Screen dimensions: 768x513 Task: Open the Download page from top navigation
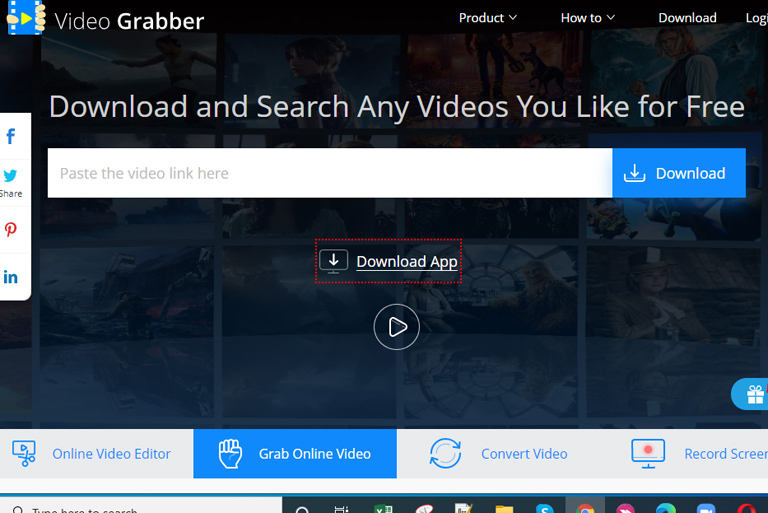tap(687, 18)
